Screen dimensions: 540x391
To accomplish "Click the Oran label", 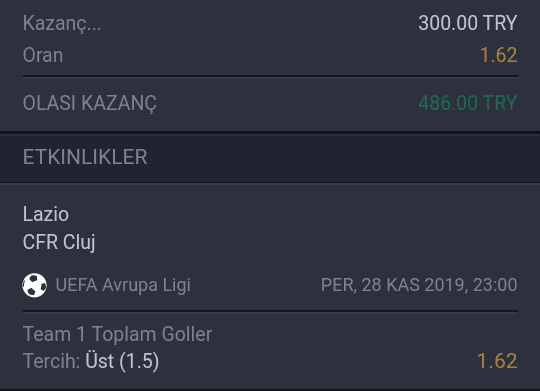I will tap(43, 55).
